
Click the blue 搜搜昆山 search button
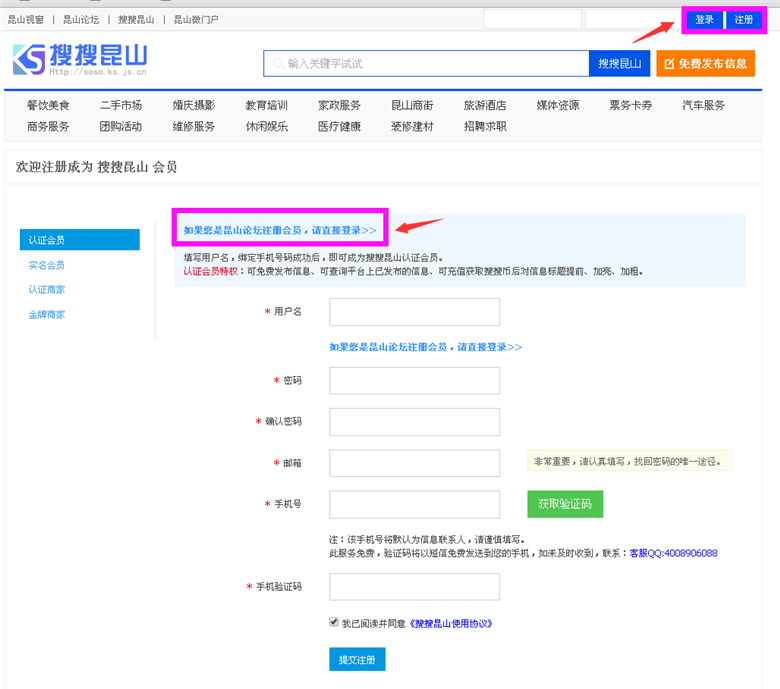(619, 64)
